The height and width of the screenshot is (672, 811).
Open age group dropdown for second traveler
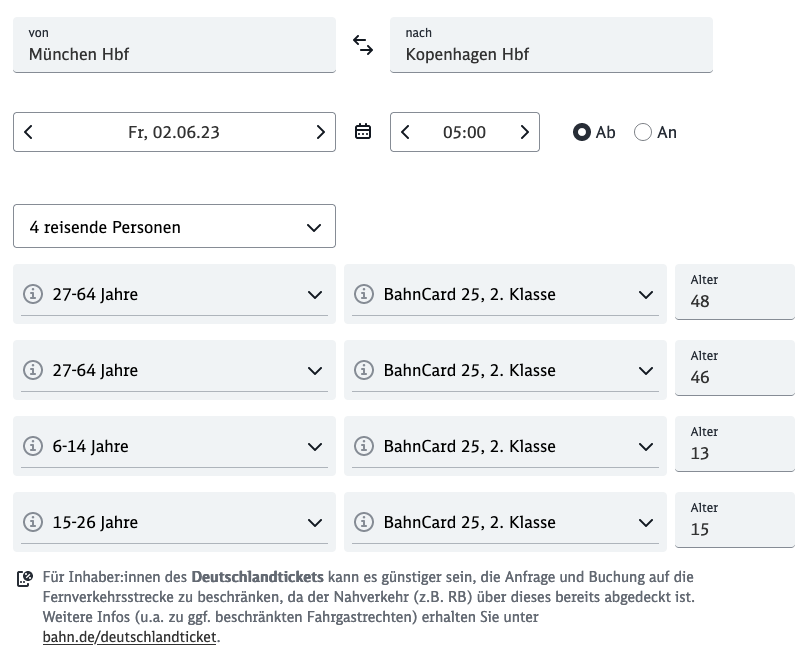coord(174,370)
